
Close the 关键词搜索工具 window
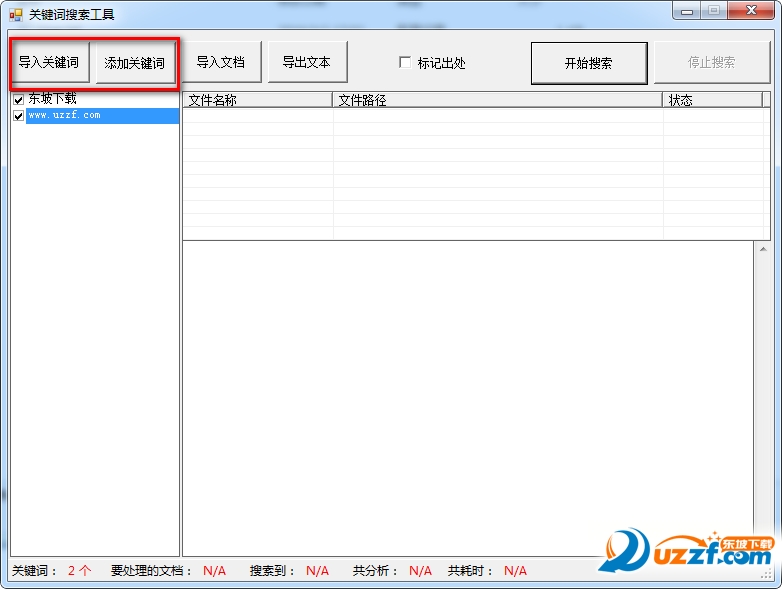click(752, 11)
